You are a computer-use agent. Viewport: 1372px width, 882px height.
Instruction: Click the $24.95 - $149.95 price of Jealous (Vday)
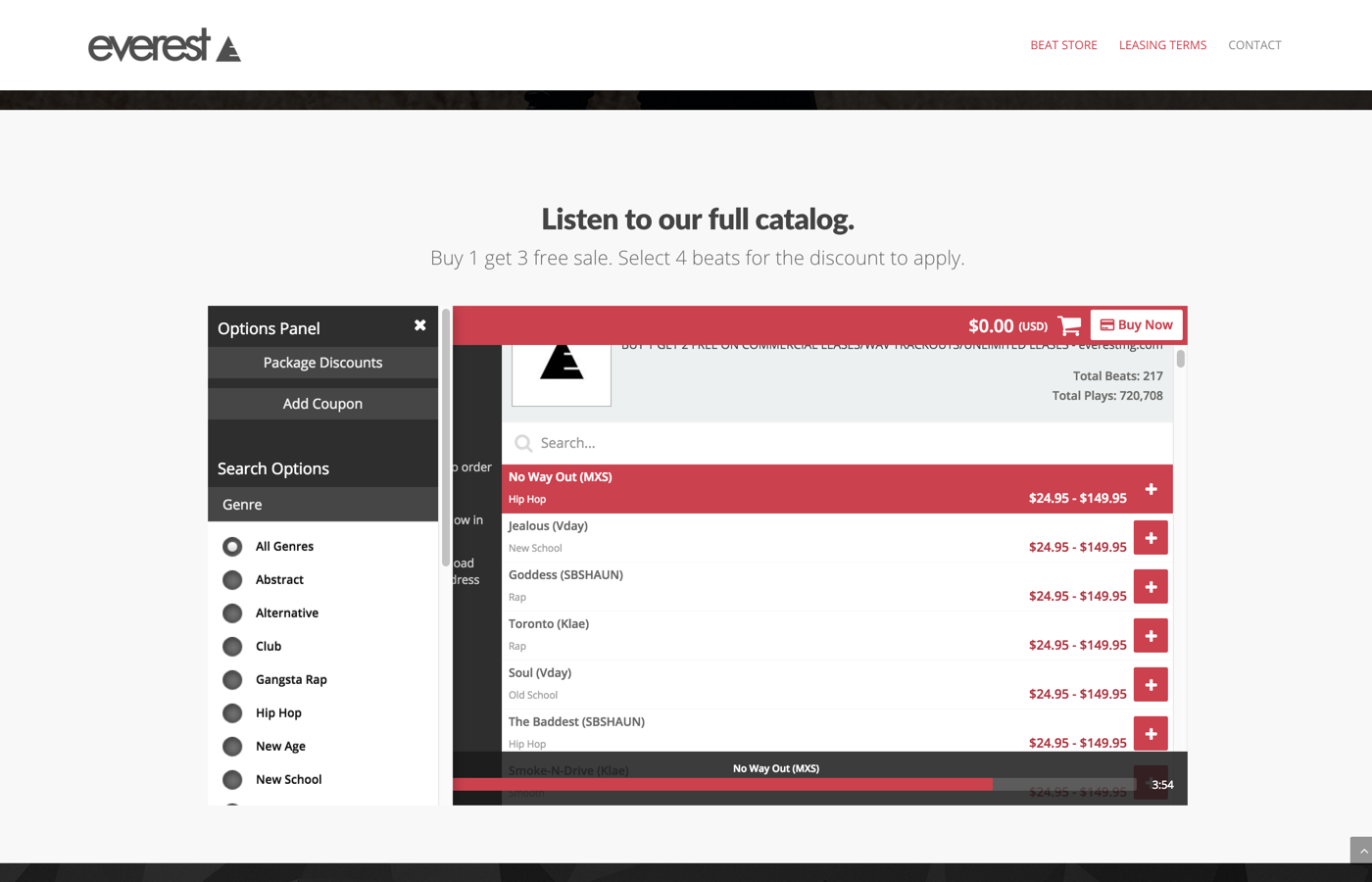(x=1078, y=547)
